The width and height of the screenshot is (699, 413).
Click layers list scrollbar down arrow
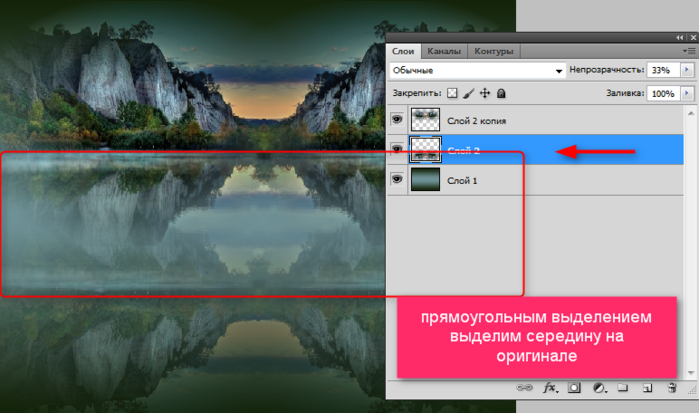[x=691, y=373]
